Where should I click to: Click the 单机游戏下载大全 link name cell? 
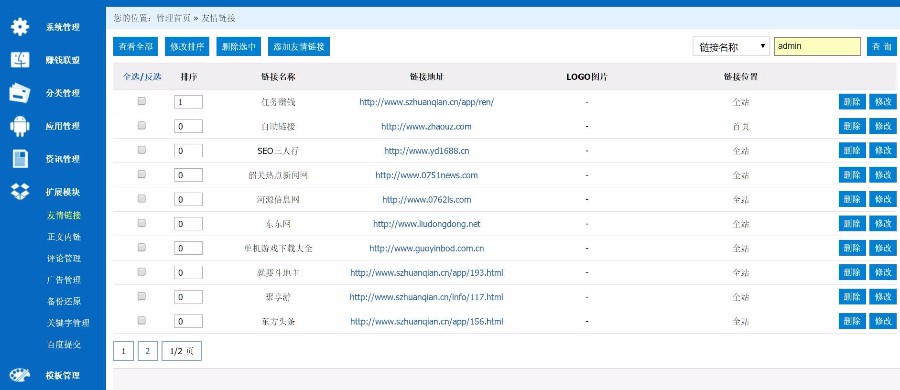coord(278,249)
